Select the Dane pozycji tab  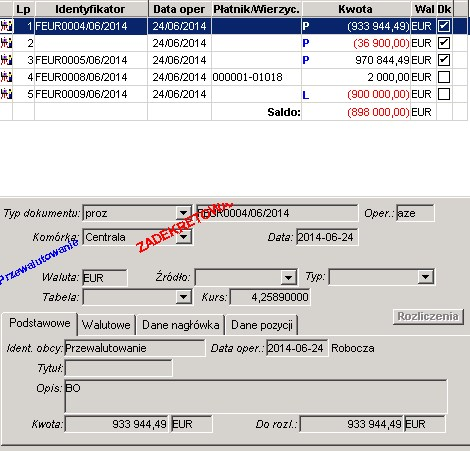coord(262,325)
